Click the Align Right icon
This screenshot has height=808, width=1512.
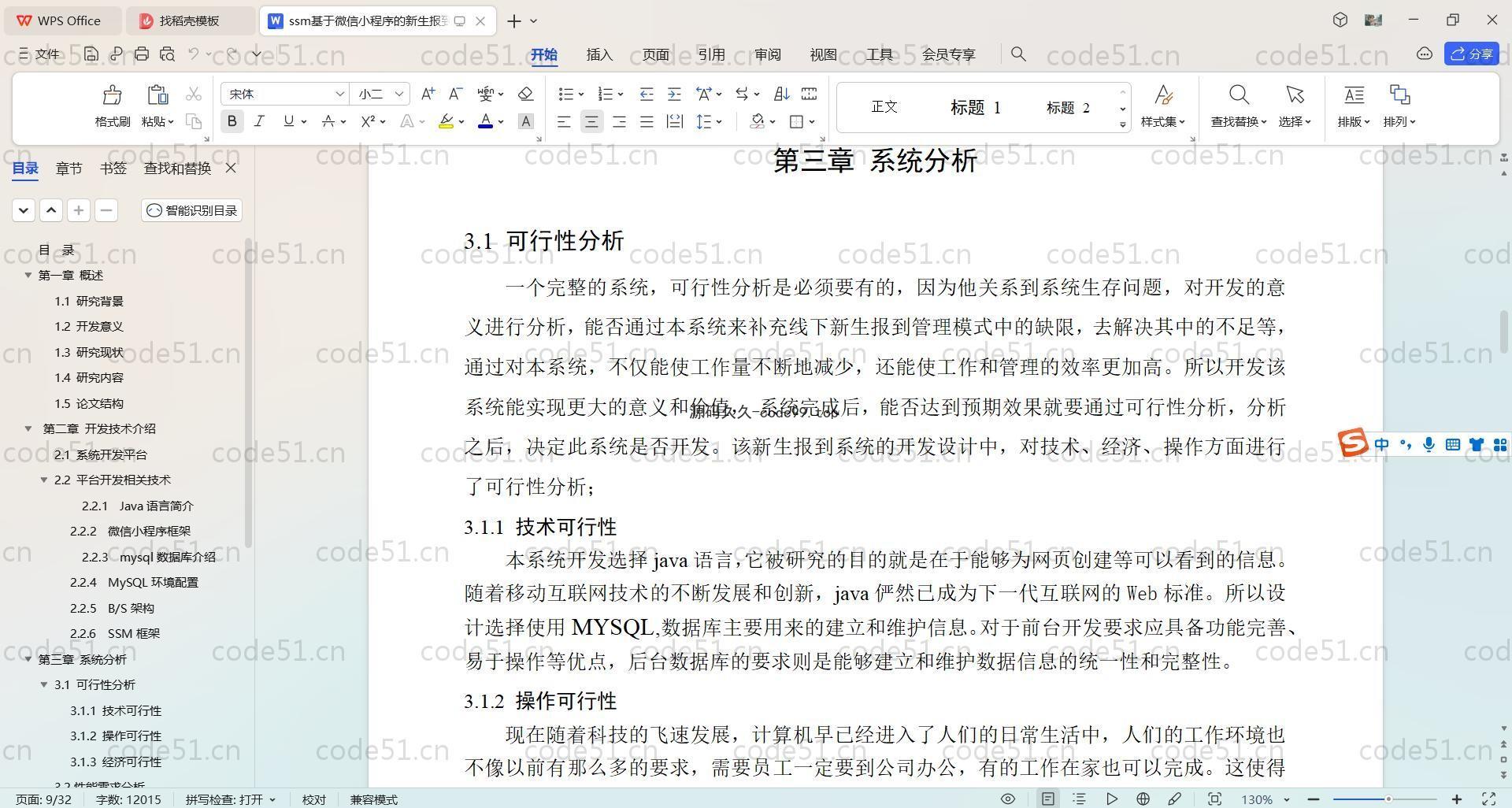pos(619,121)
